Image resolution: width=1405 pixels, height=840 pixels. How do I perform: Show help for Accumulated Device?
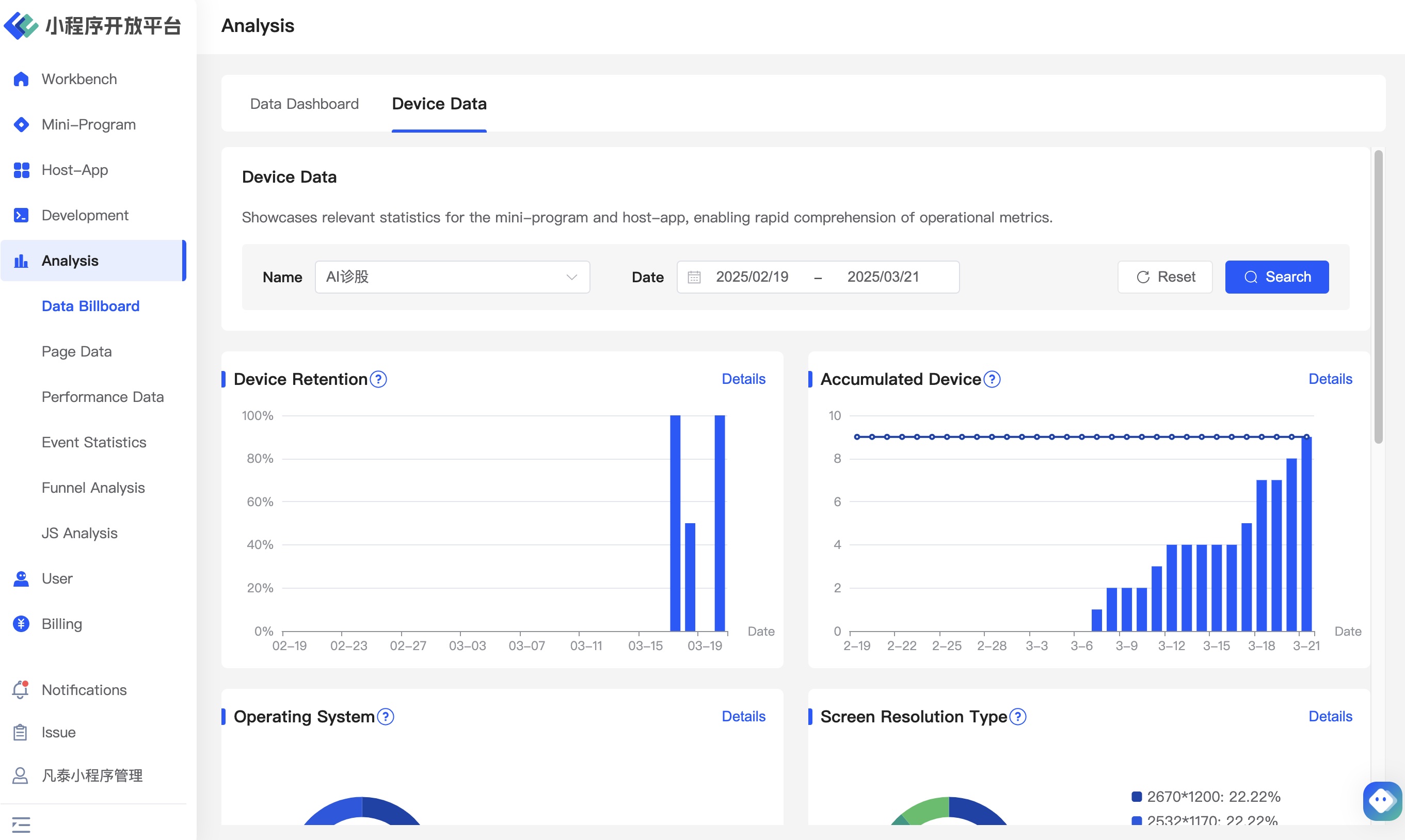tap(992, 379)
